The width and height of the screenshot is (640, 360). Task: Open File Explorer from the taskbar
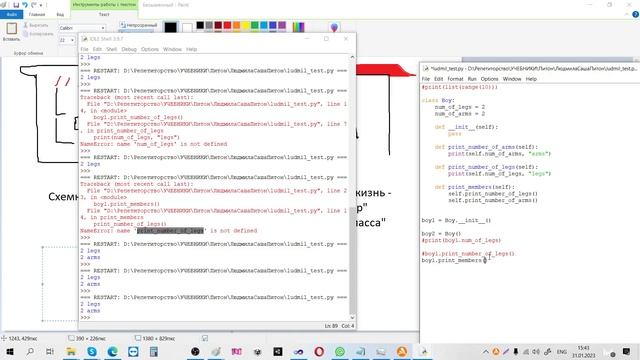coord(71,351)
